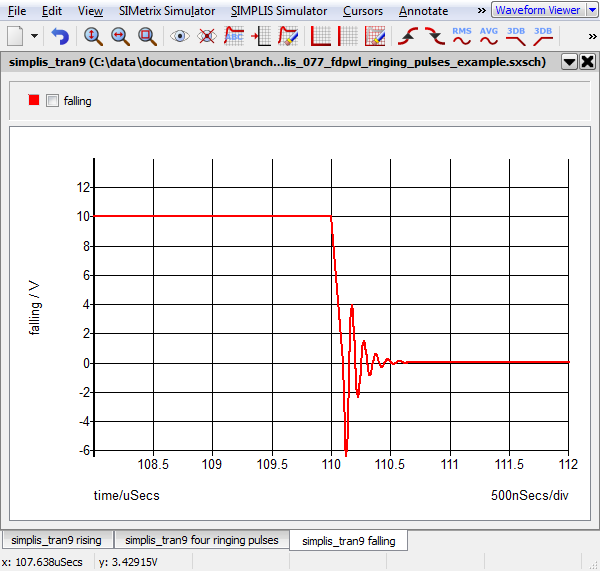
Task: Expand the menu bar overflow chevron
Action: point(481,11)
